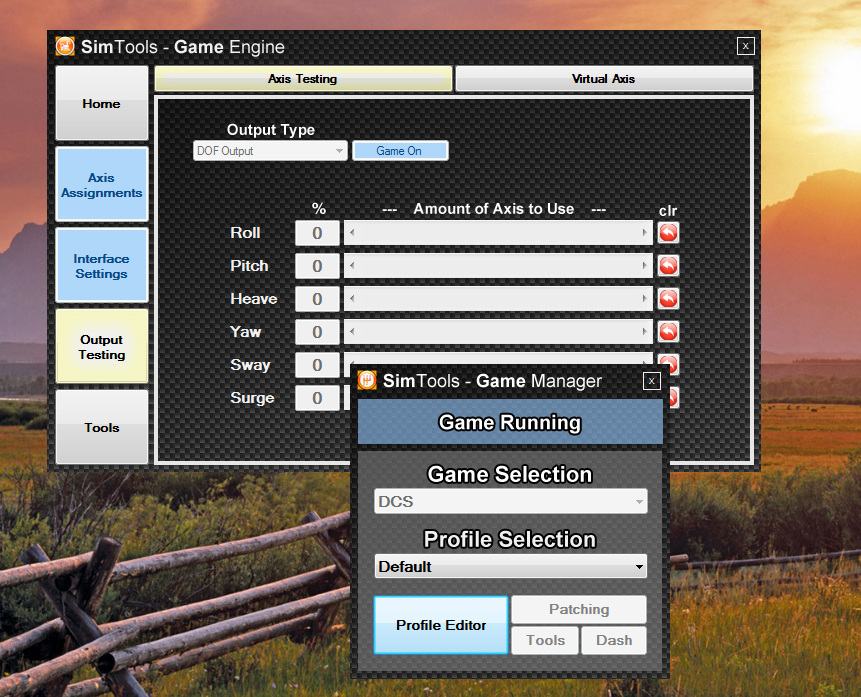Viewport: 861px width, 697px height.
Task: Click the Pitch percent value field
Action: (317, 266)
